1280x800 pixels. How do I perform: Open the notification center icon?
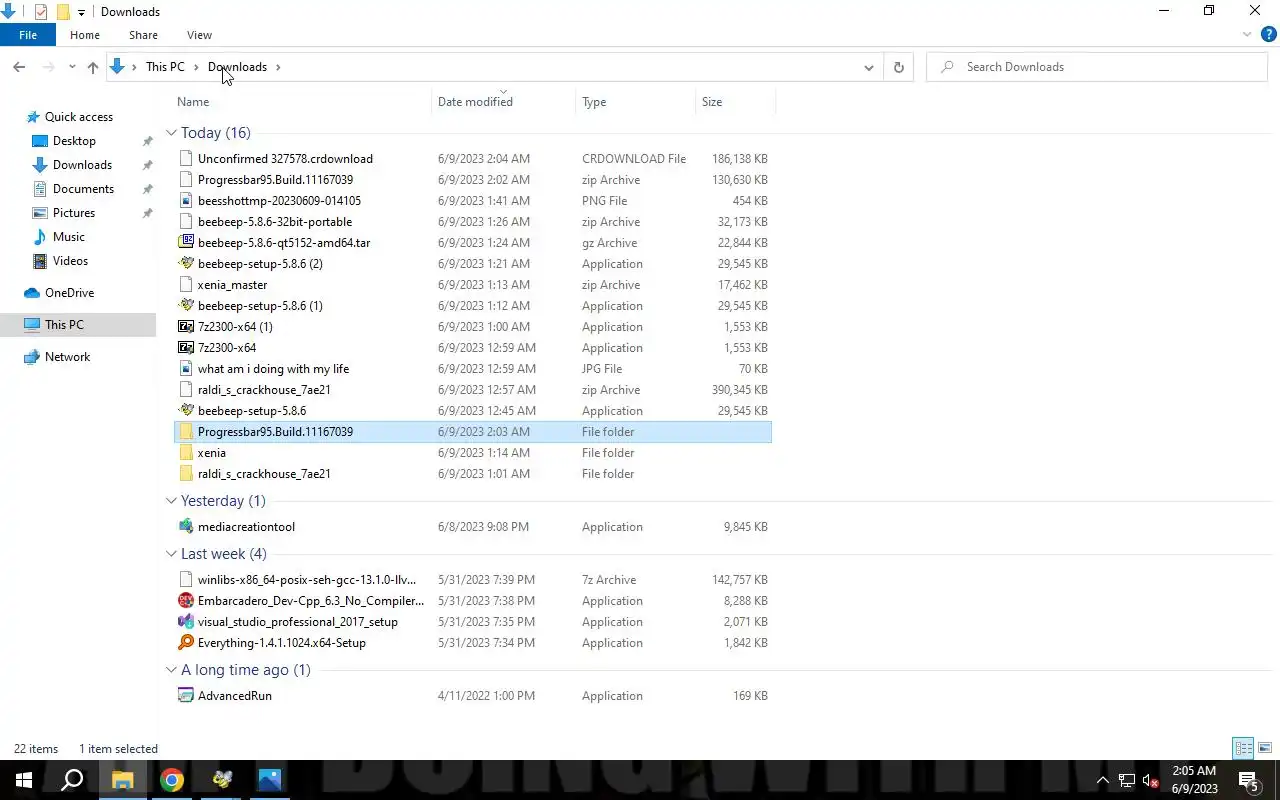pos(1248,780)
